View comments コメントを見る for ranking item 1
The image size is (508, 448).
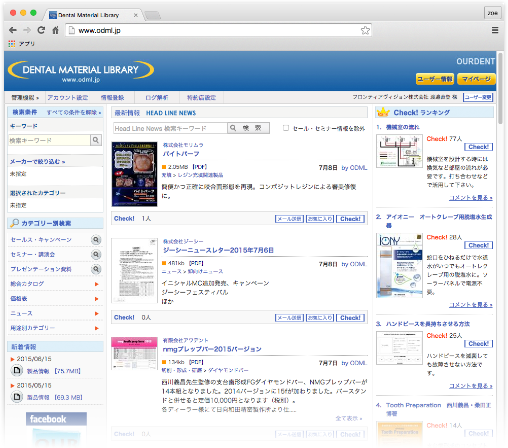pyautogui.click(x=471, y=198)
